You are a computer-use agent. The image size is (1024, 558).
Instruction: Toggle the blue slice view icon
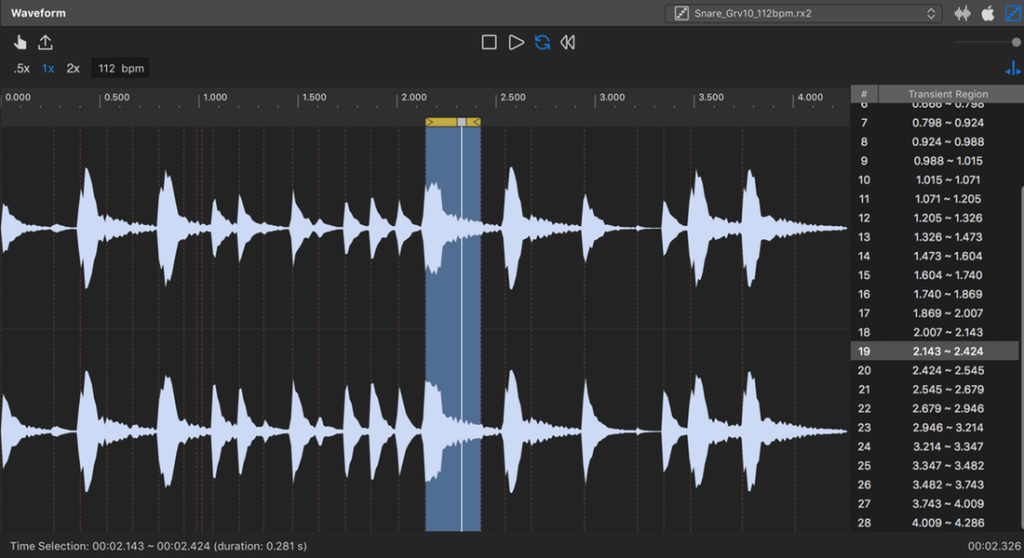coord(1013,13)
